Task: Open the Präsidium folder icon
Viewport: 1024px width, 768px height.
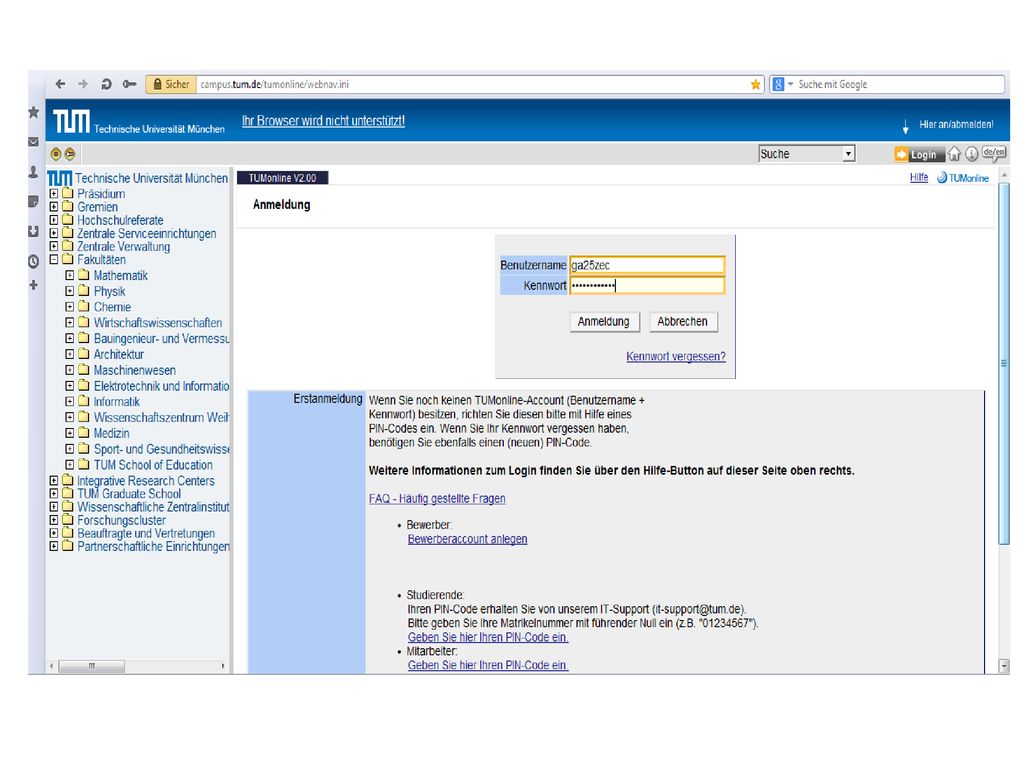Action: click(67, 193)
